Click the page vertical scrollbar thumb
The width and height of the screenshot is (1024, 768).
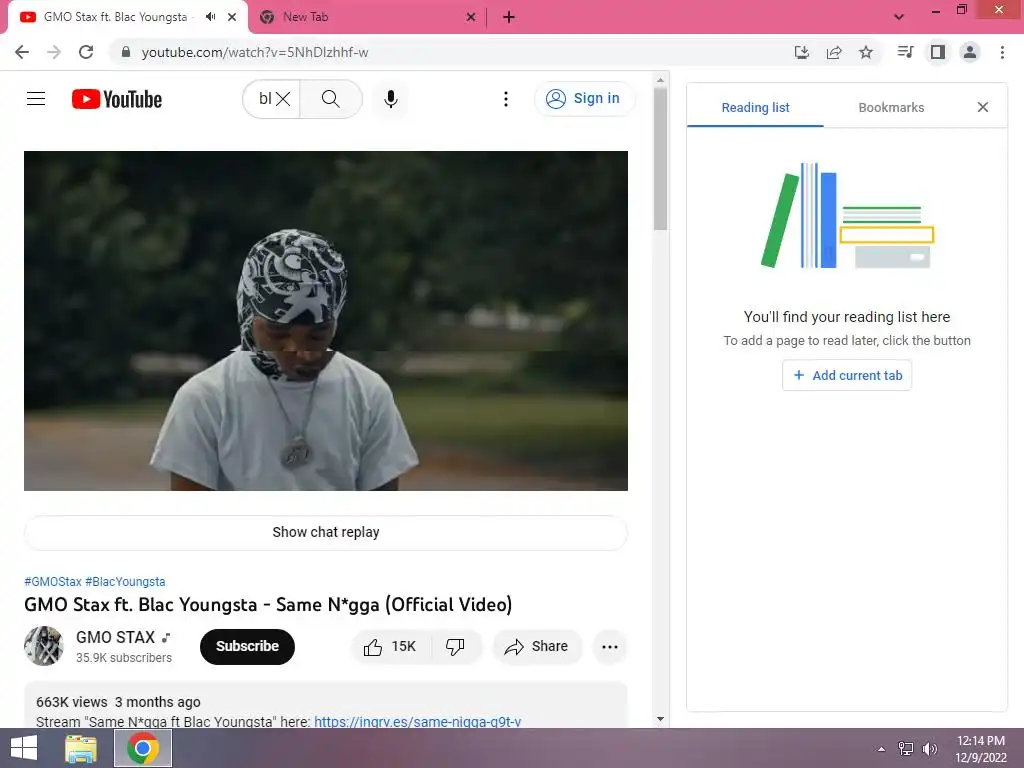point(660,159)
